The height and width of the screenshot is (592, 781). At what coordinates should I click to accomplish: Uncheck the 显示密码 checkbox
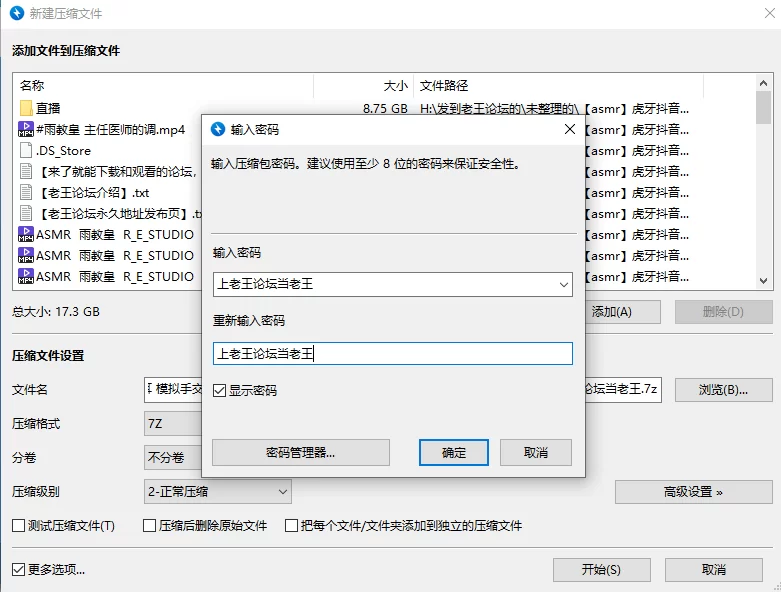pos(220,391)
